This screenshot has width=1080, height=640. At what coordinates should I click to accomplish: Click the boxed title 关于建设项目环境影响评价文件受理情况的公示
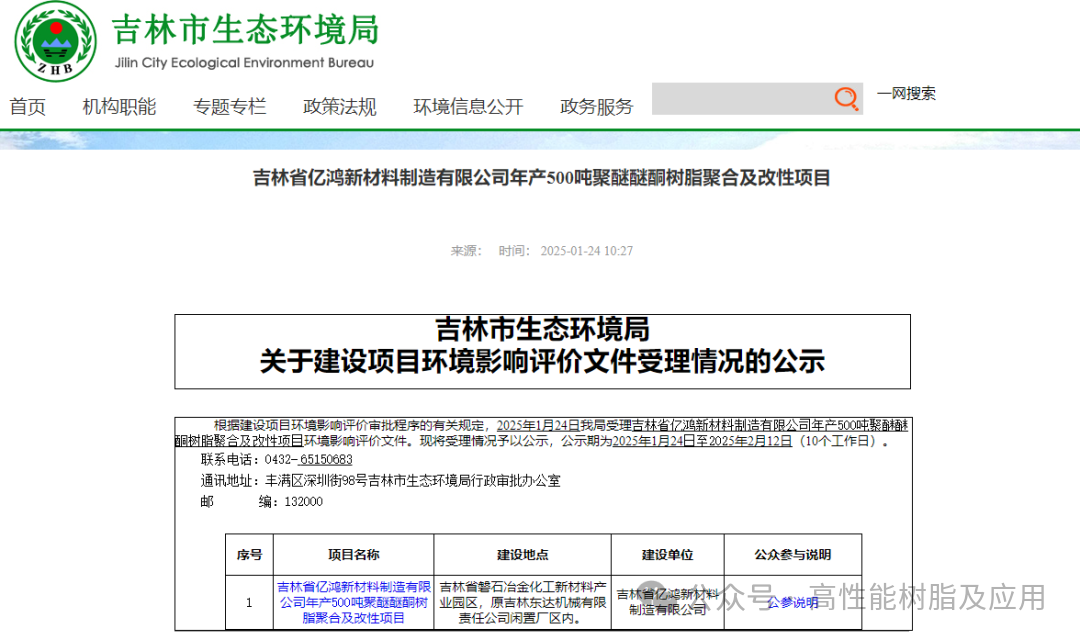[542, 362]
